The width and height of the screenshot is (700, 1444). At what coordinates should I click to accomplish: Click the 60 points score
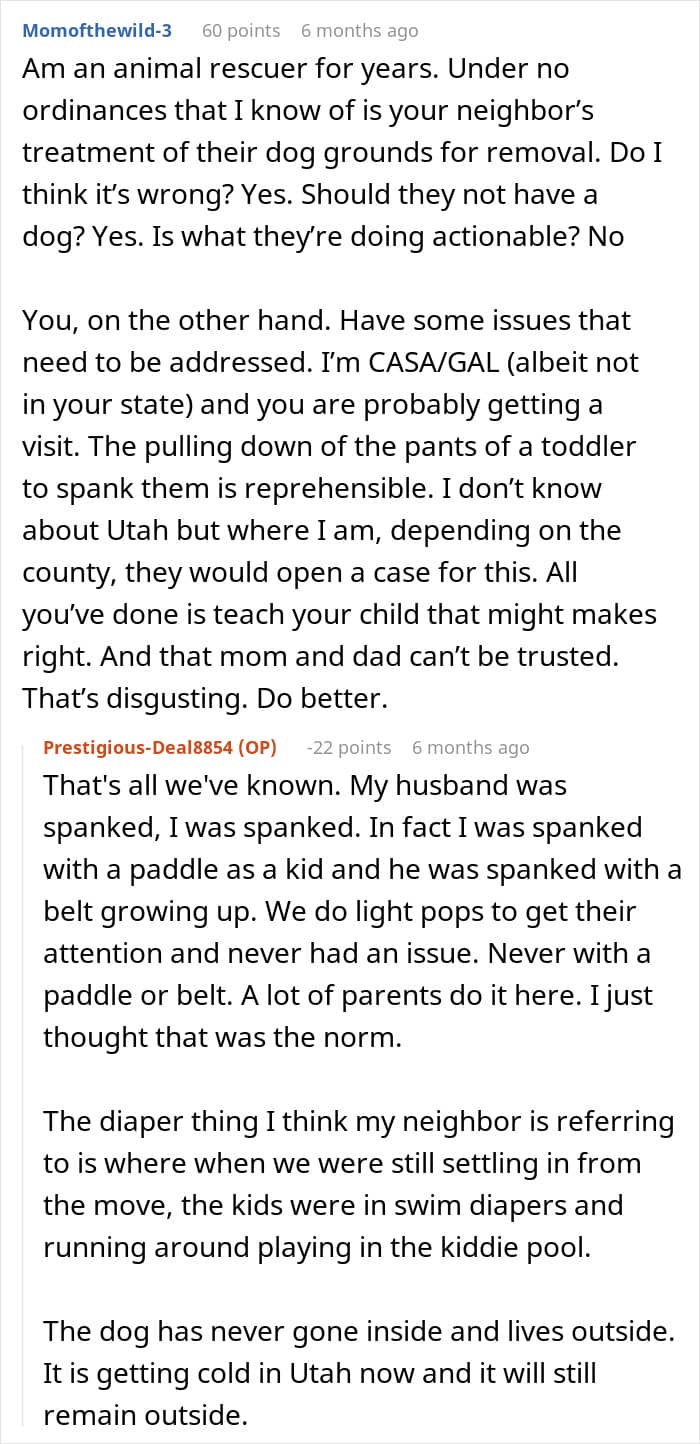click(241, 30)
